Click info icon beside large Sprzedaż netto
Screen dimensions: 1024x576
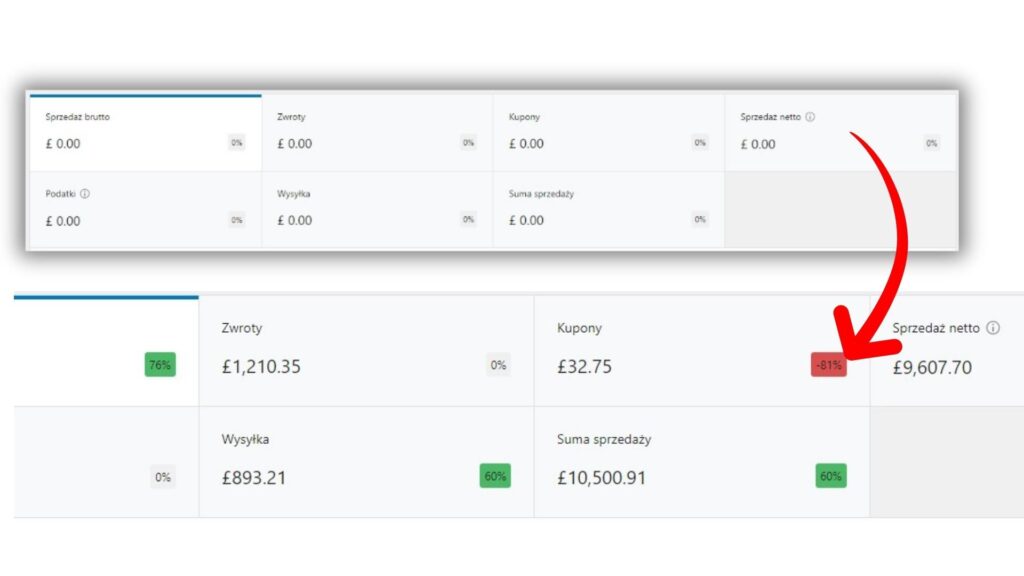click(x=993, y=328)
